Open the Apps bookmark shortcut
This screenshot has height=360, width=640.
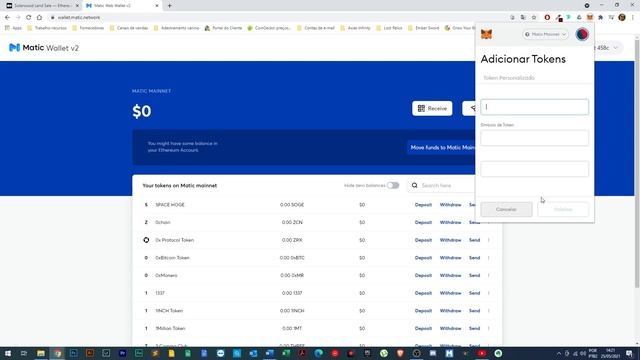[x=13, y=28]
